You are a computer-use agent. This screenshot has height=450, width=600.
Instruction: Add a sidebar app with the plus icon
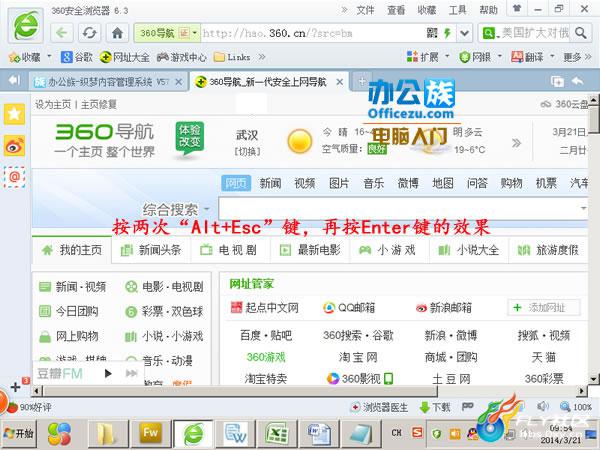tap(15, 387)
